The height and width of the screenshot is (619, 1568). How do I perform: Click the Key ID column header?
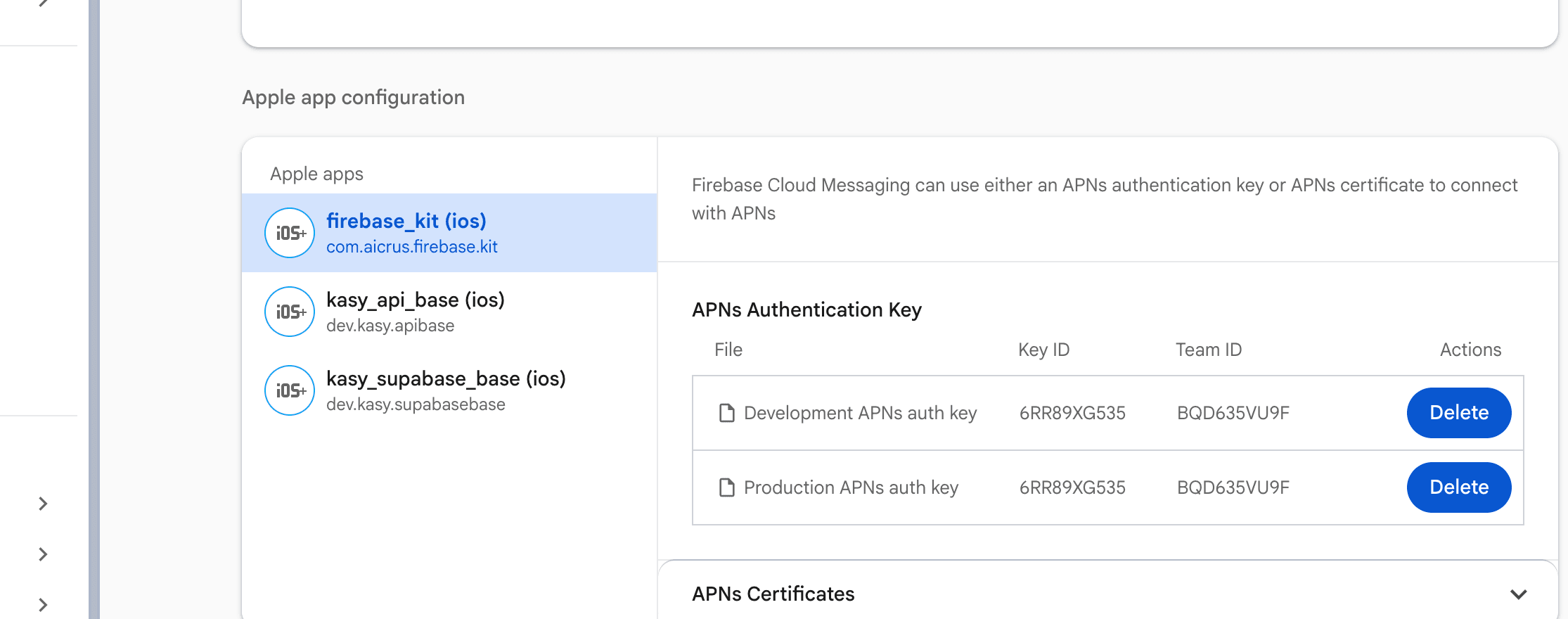point(1044,350)
